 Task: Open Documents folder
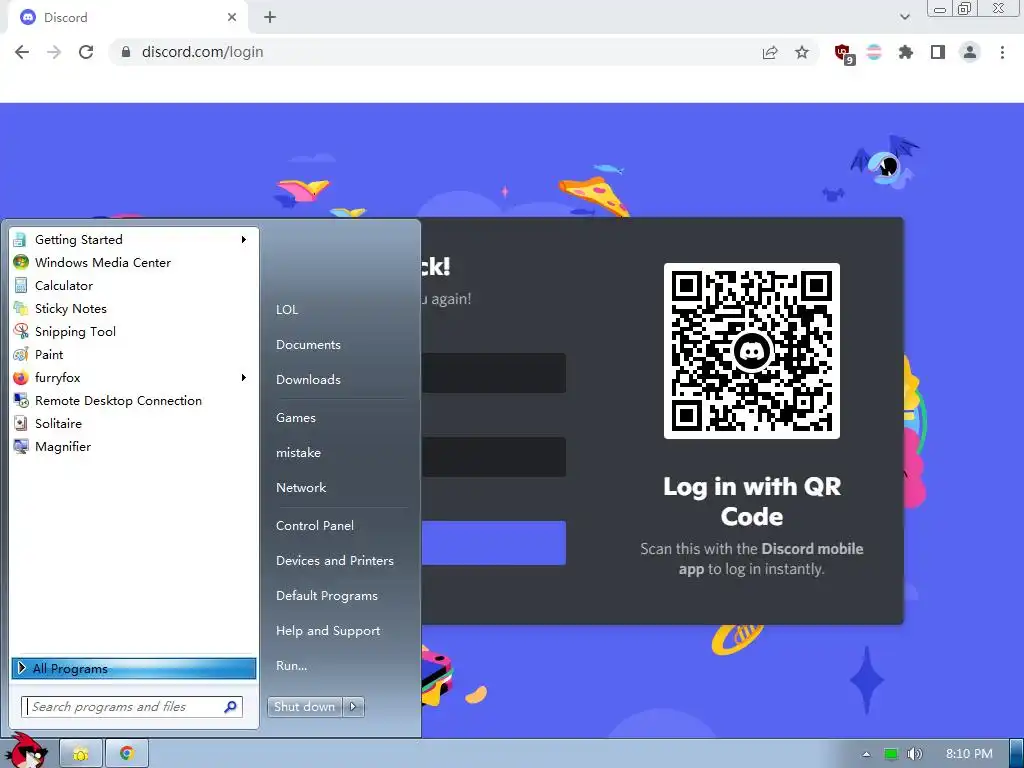click(x=308, y=345)
